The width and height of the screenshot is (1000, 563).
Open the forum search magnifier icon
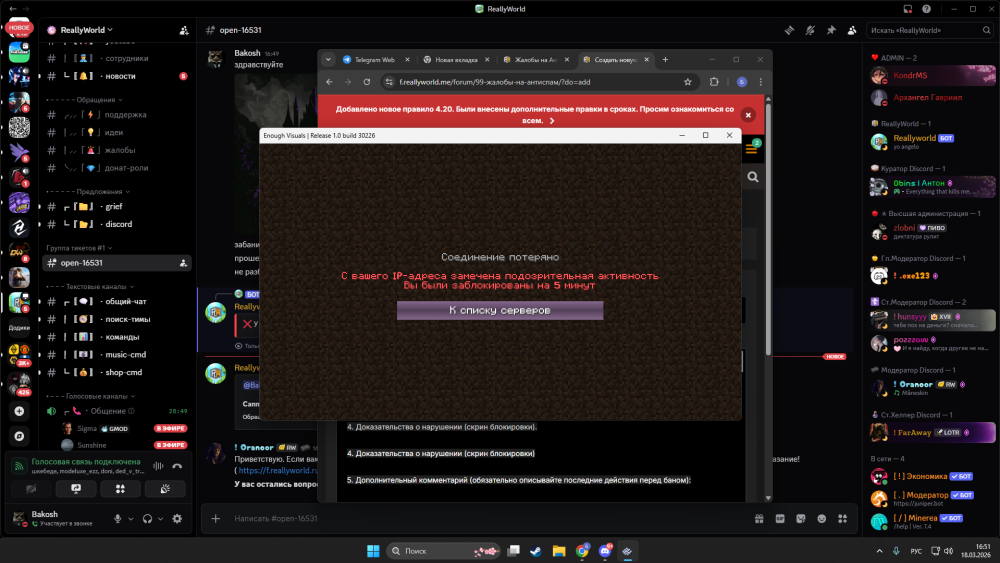(753, 177)
